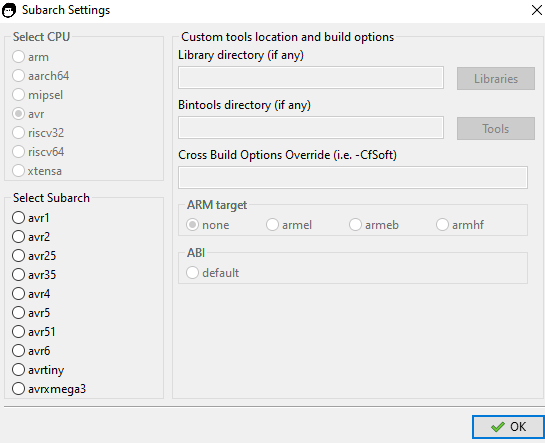The width and height of the screenshot is (545, 443).
Task: Click the Library directory input field
Action: click(311, 77)
